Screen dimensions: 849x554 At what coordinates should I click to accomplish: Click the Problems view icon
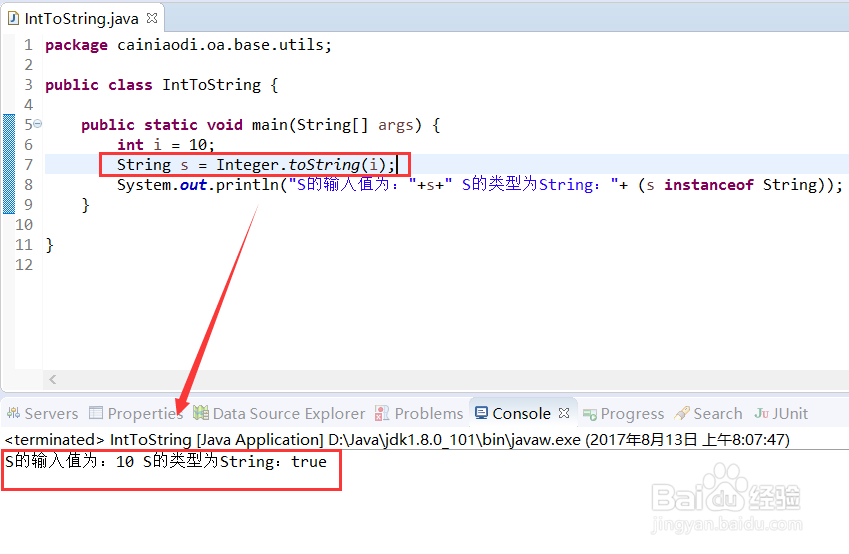pos(382,413)
